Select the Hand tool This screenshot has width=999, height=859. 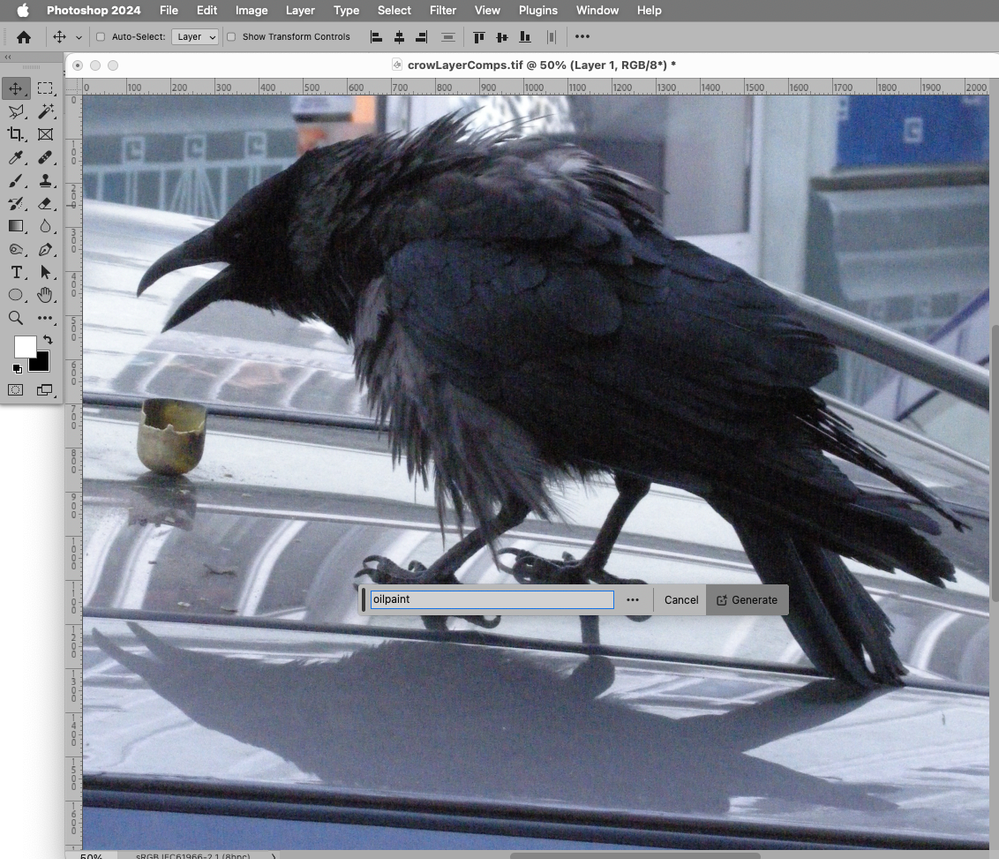coord(45,295)
